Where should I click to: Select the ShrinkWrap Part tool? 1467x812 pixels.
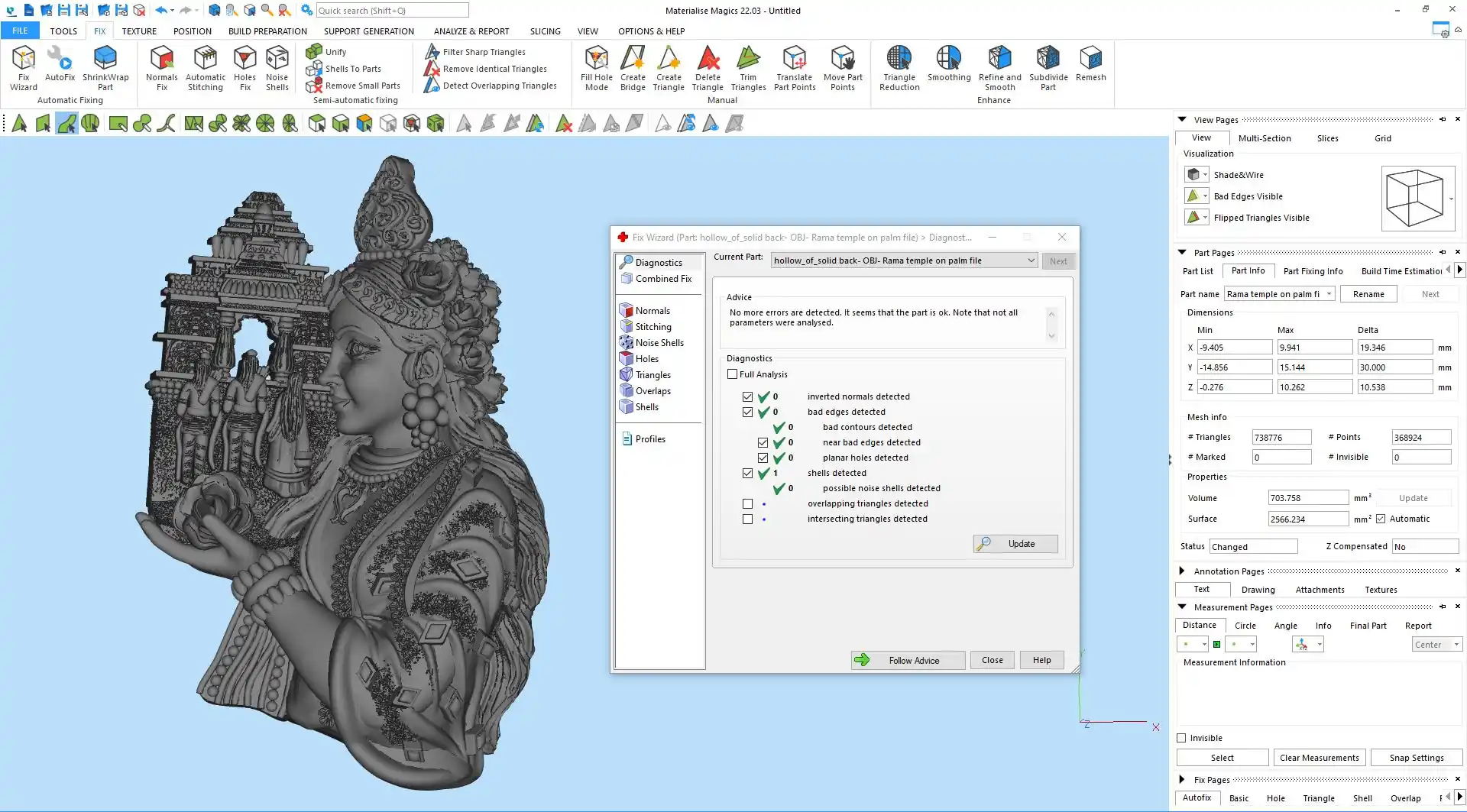pos(105,67)
